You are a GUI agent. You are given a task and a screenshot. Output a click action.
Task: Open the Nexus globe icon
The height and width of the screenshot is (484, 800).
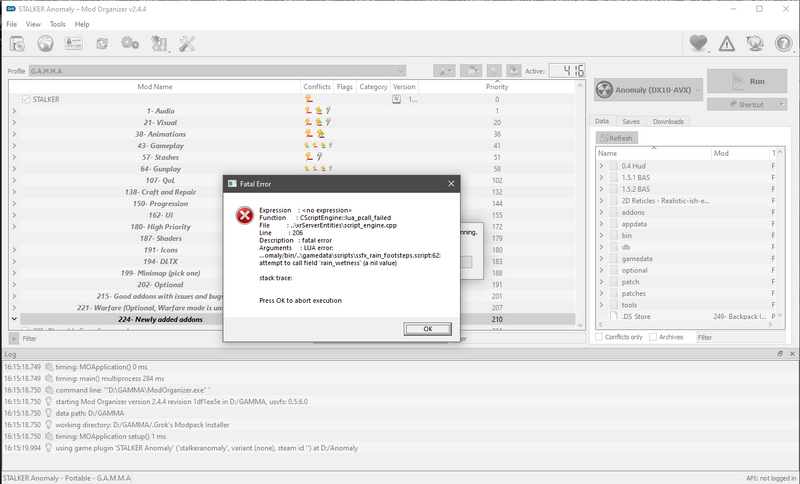45,44
